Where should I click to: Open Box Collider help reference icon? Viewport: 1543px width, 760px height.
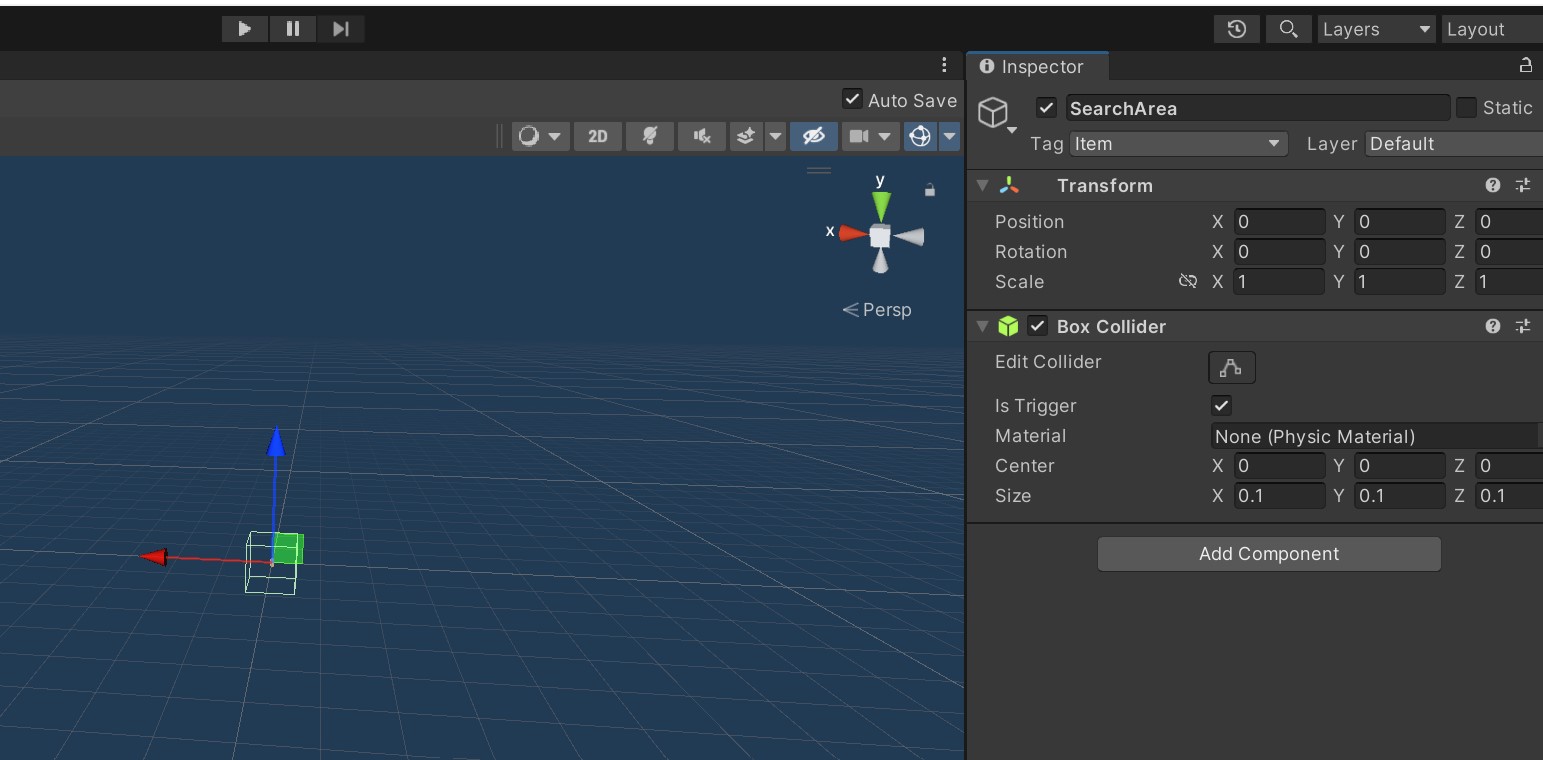tap(1493, 326)
